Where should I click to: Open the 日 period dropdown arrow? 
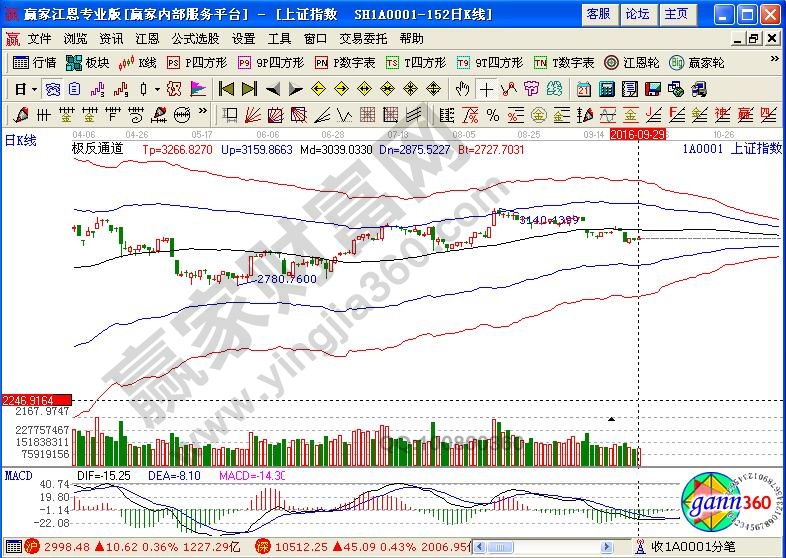click(x=35, y=90)
